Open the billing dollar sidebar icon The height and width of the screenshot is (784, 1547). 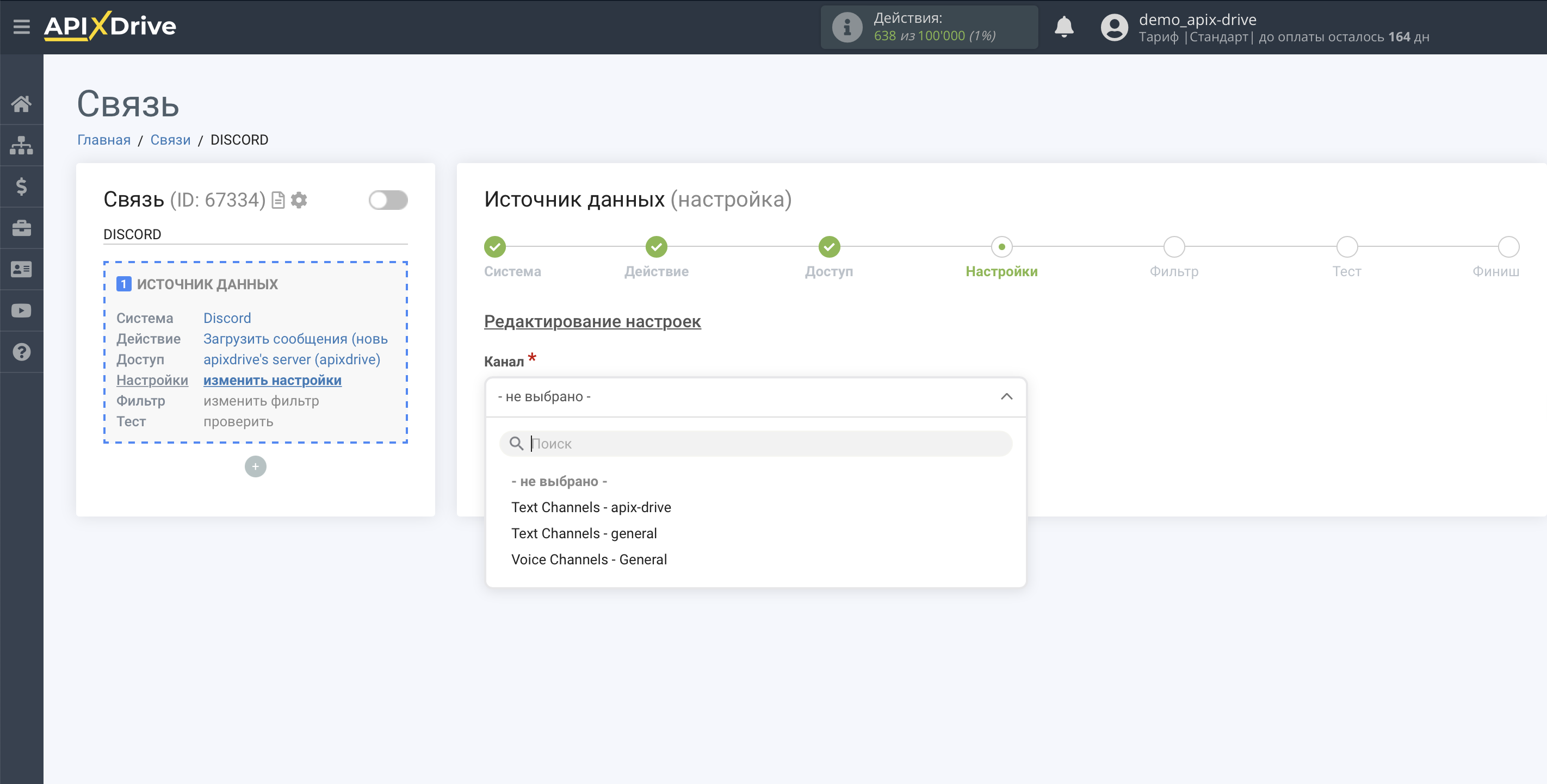pyautogui.click(x=22, y=186)
